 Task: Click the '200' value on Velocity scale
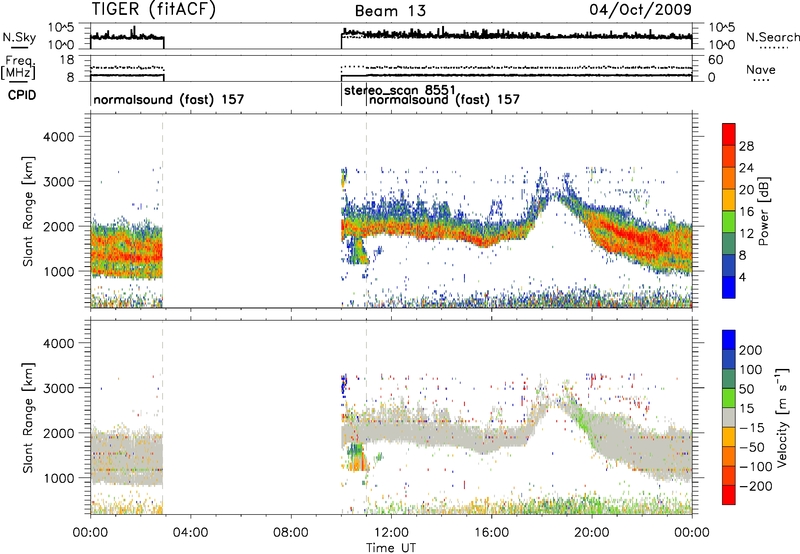point(751,350)
